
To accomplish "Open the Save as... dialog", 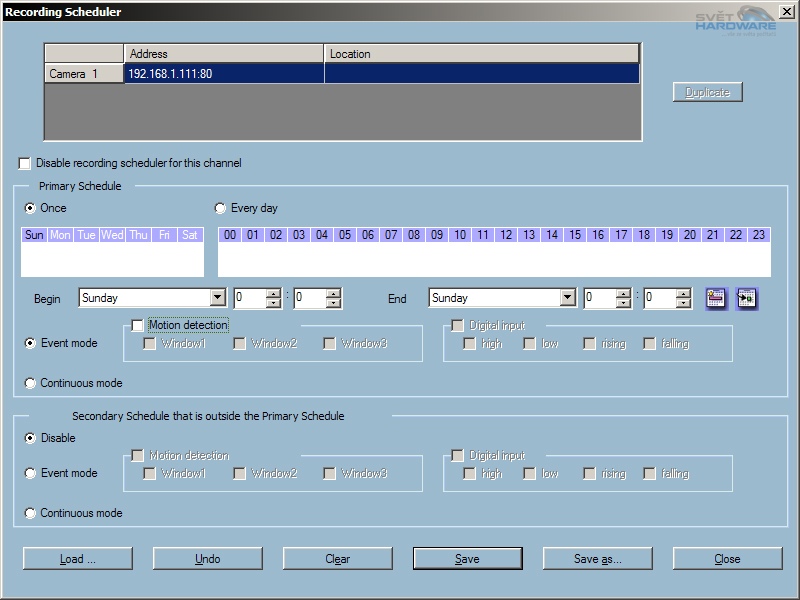I will click(597, 559).
